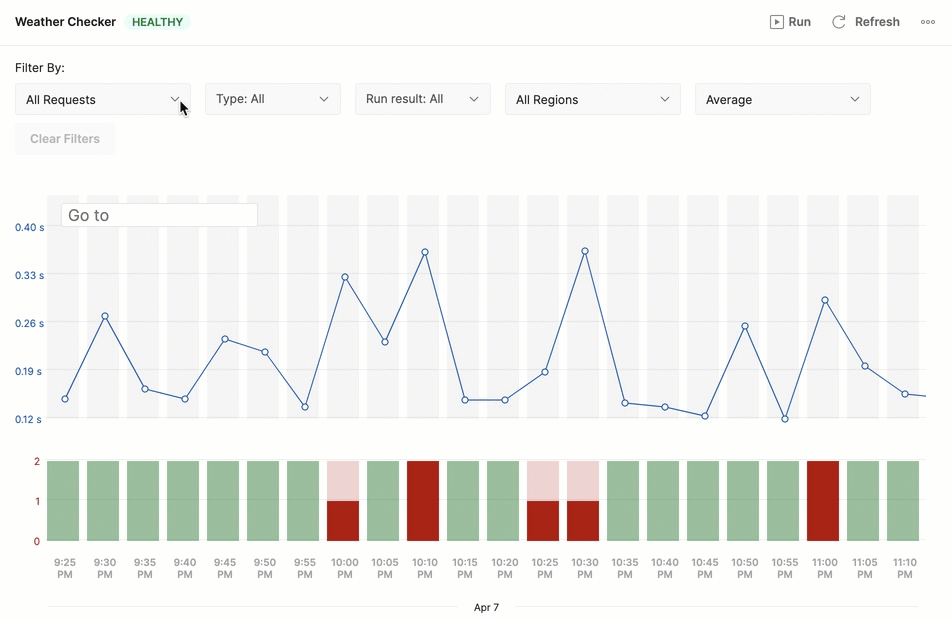
Task: Open the Average metric dropdown
Action: click(x=782, y=99)
